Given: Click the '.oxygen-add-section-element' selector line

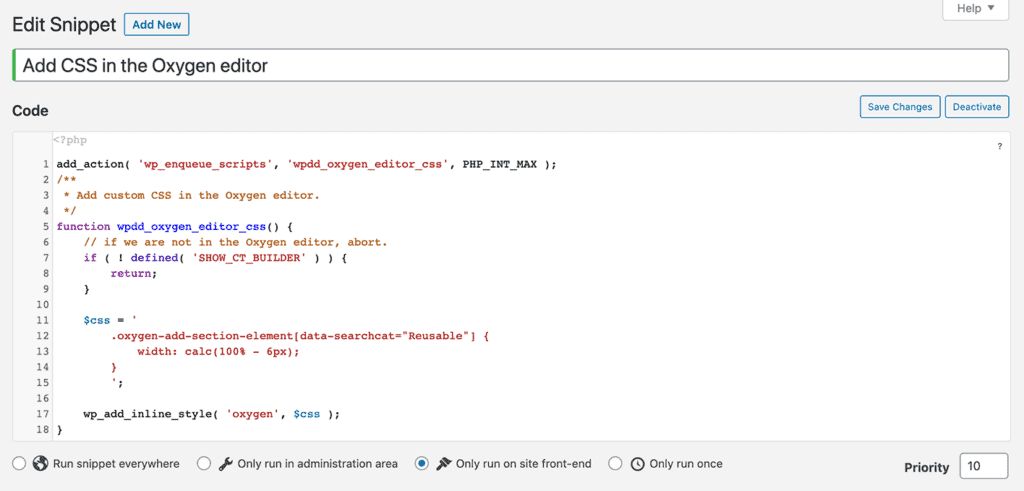Looking at the screenshot, I should point(300,336).
